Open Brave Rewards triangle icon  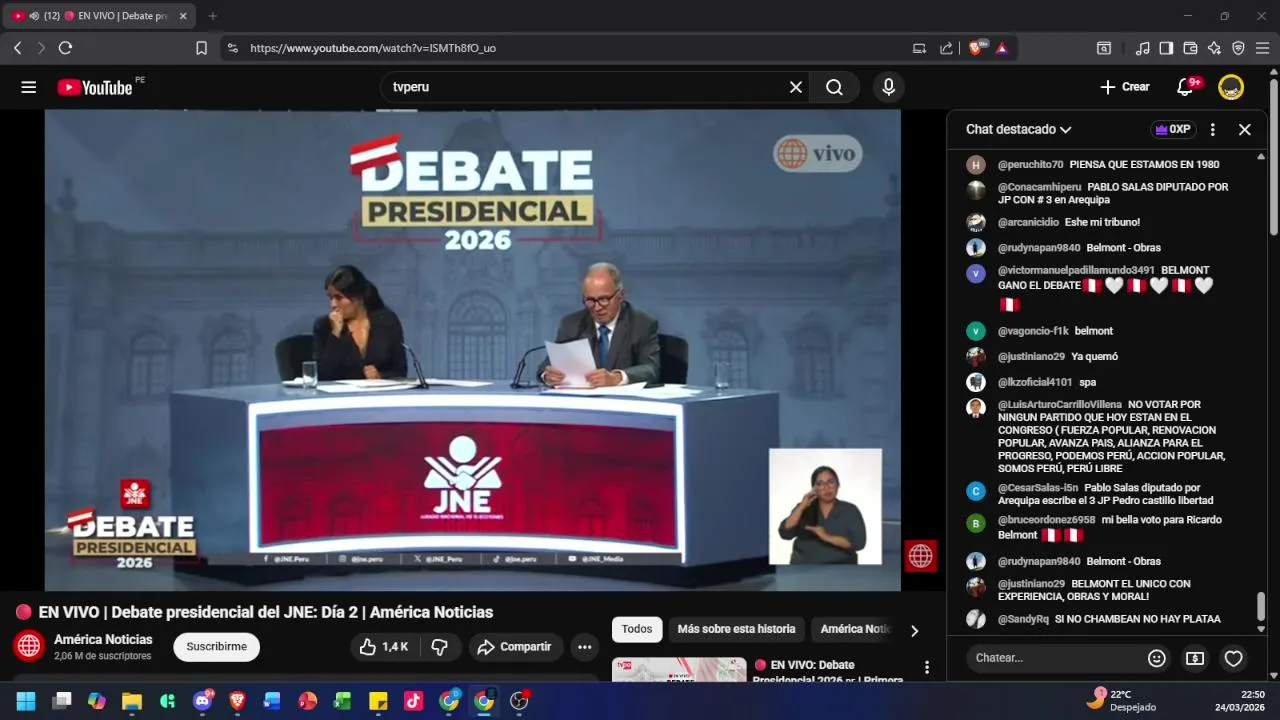point(1002,48)
